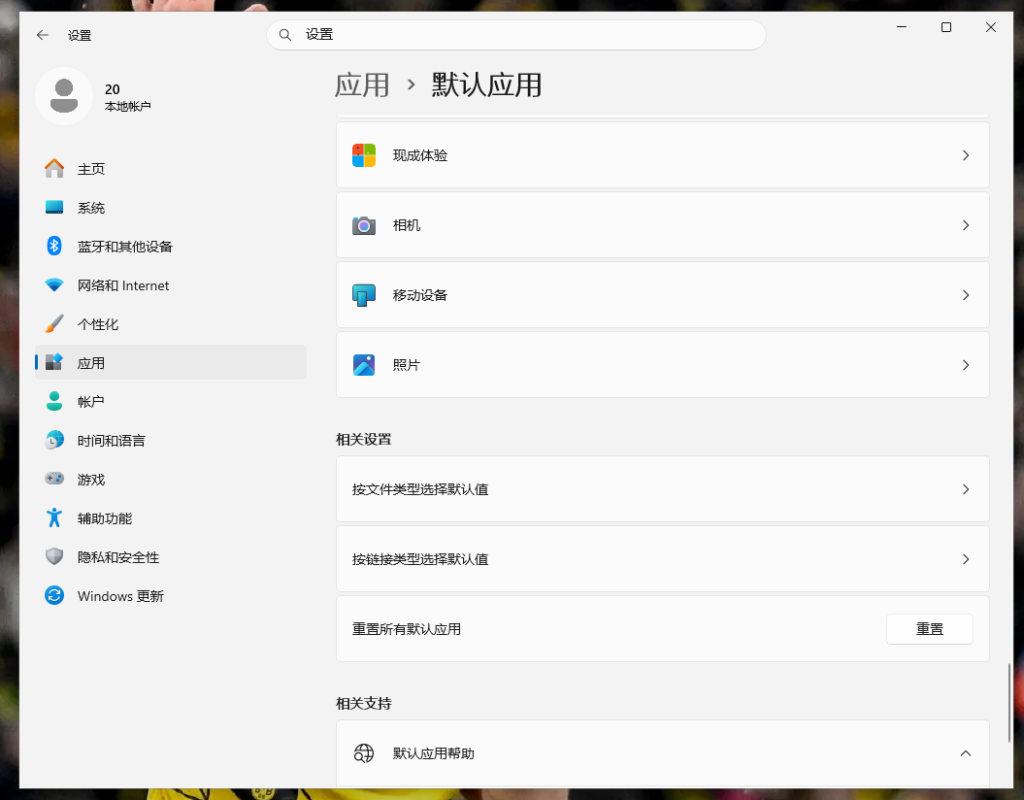The width and height of the screenshot is (1024, 800).
Task: Click the Time and language globe icon
Action: 54,440
